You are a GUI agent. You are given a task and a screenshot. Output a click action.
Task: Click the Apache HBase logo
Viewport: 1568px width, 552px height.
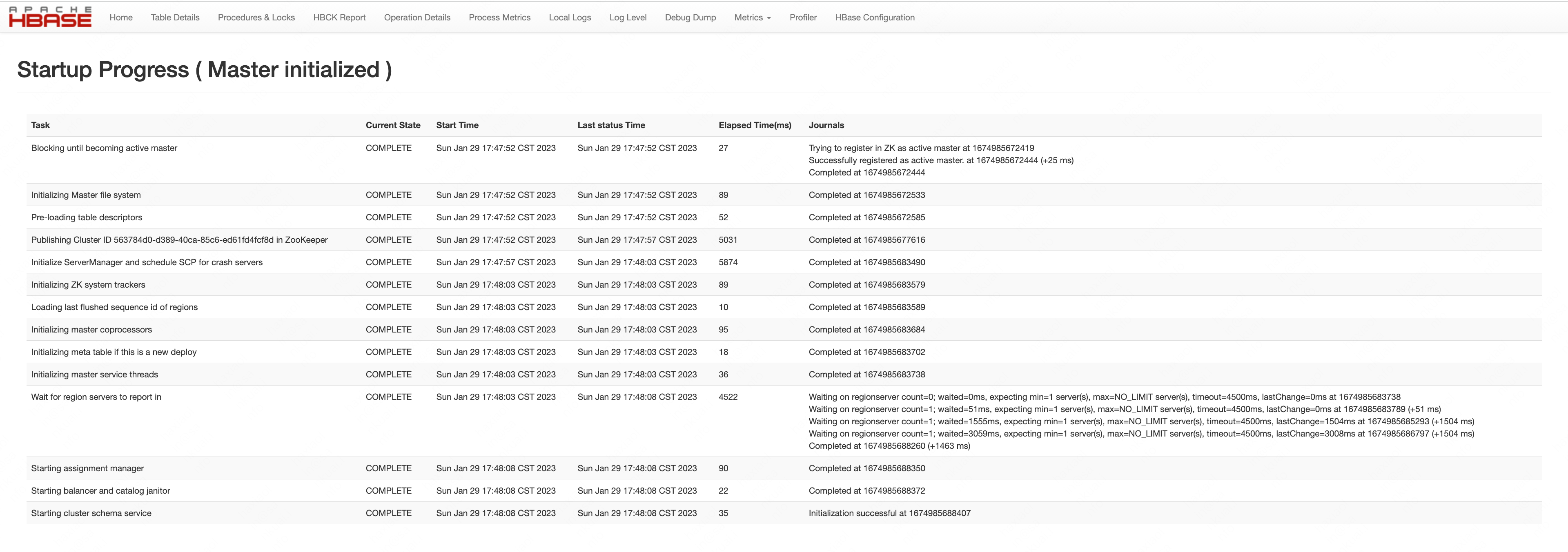coord(51,17)
